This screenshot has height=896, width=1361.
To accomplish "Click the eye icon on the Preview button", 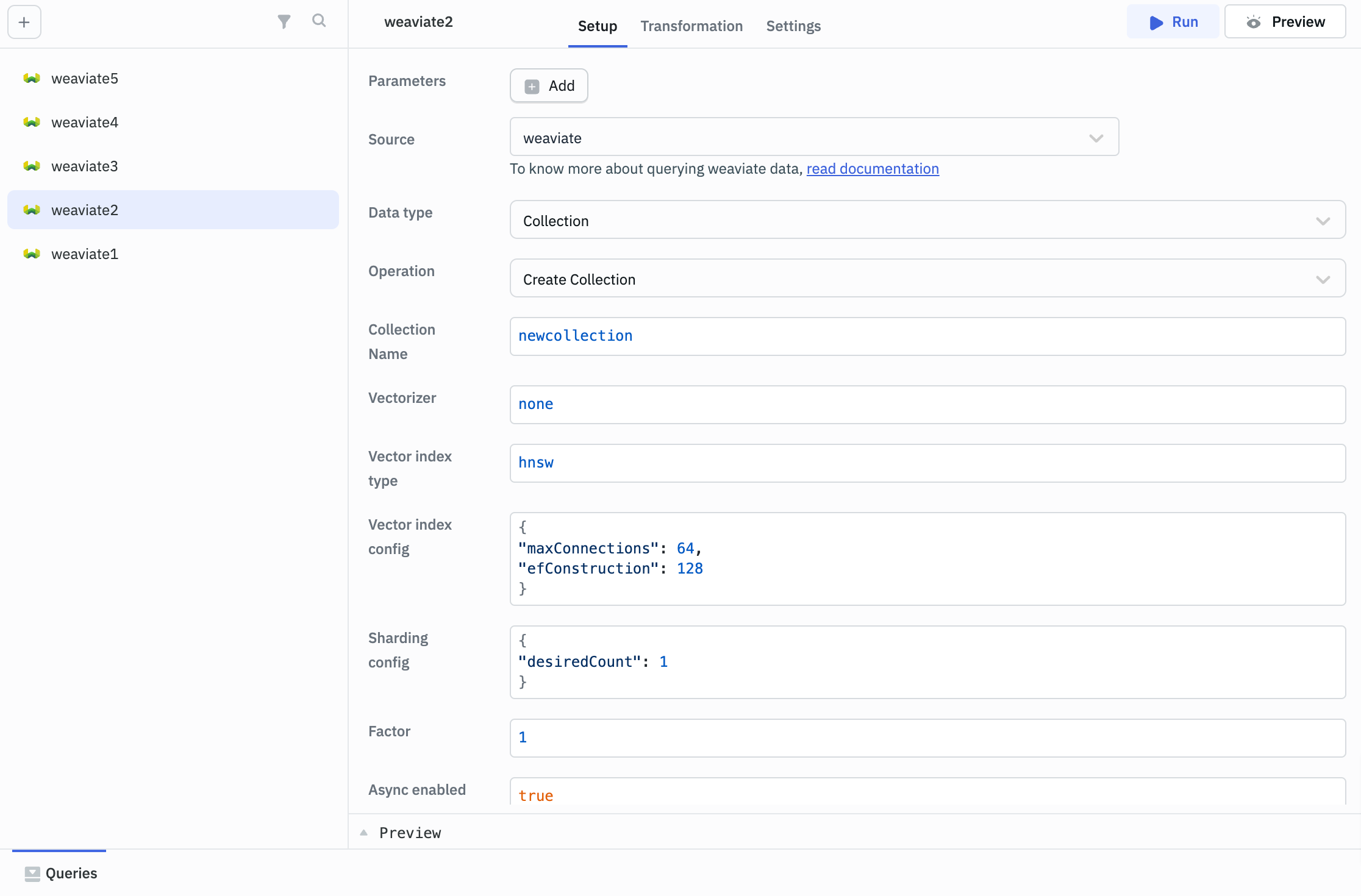I will click(x=1254, y=21).
